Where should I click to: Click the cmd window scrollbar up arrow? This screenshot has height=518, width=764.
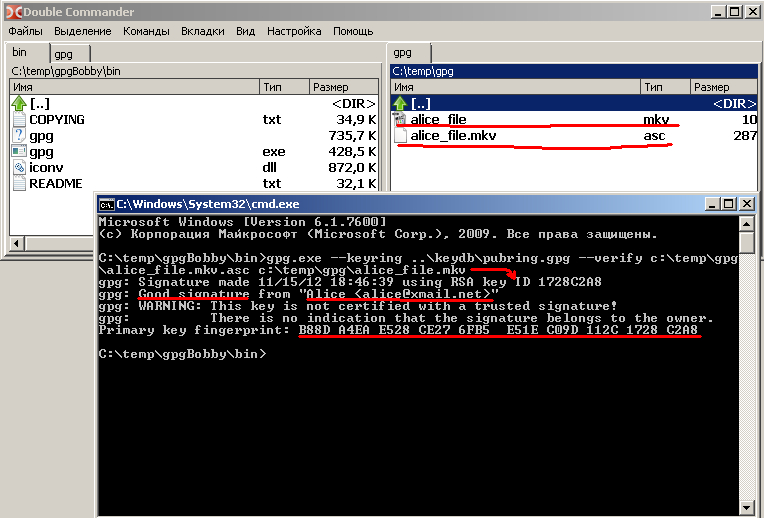pos(747,221)
